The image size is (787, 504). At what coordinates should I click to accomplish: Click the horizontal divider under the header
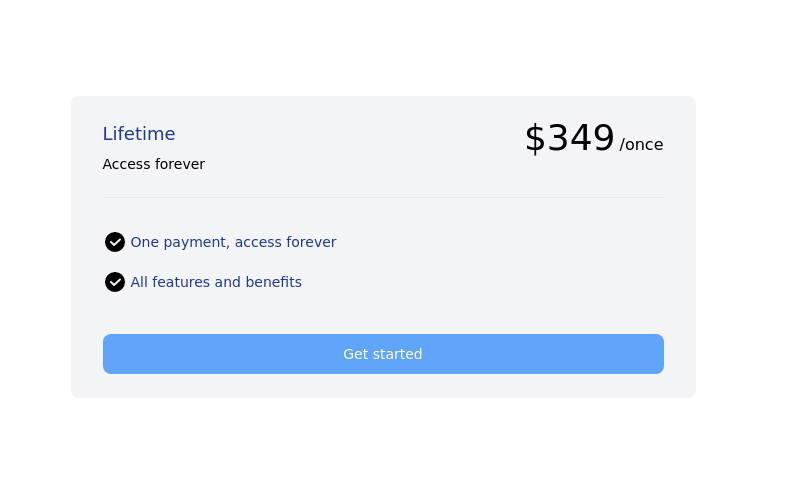[383, 197]
